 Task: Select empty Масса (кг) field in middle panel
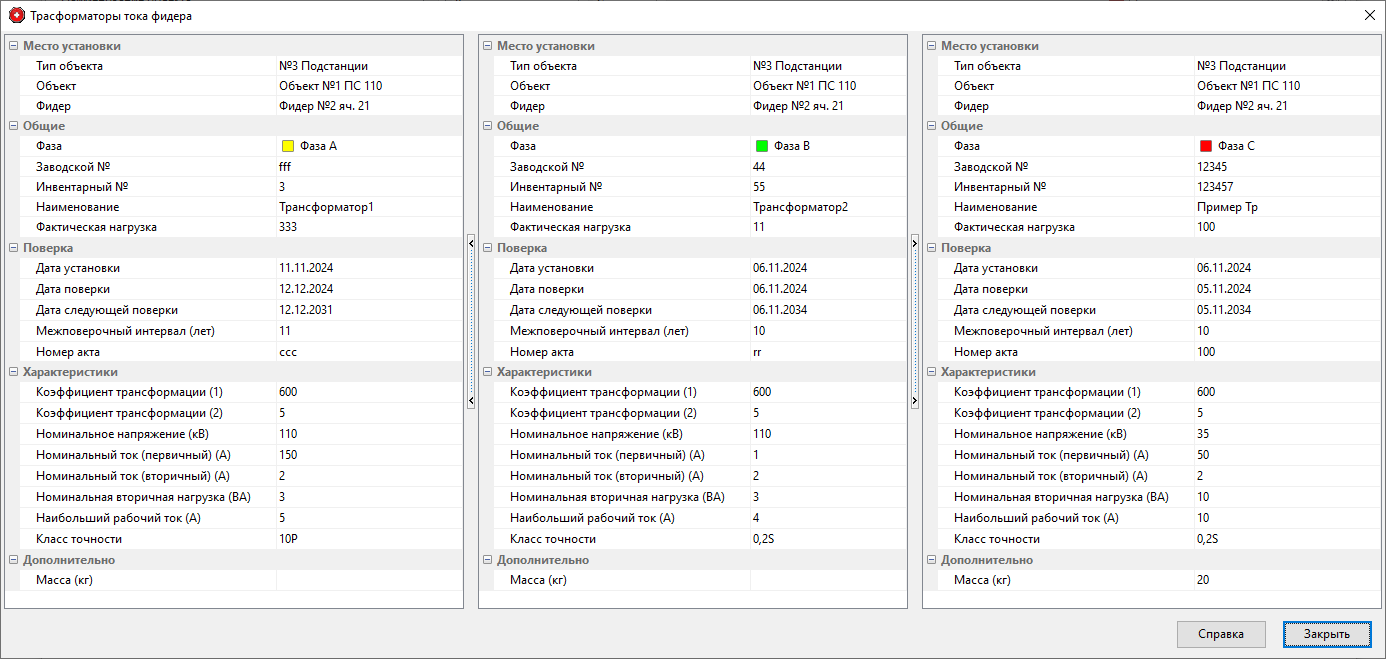click(x=827, y=580)
